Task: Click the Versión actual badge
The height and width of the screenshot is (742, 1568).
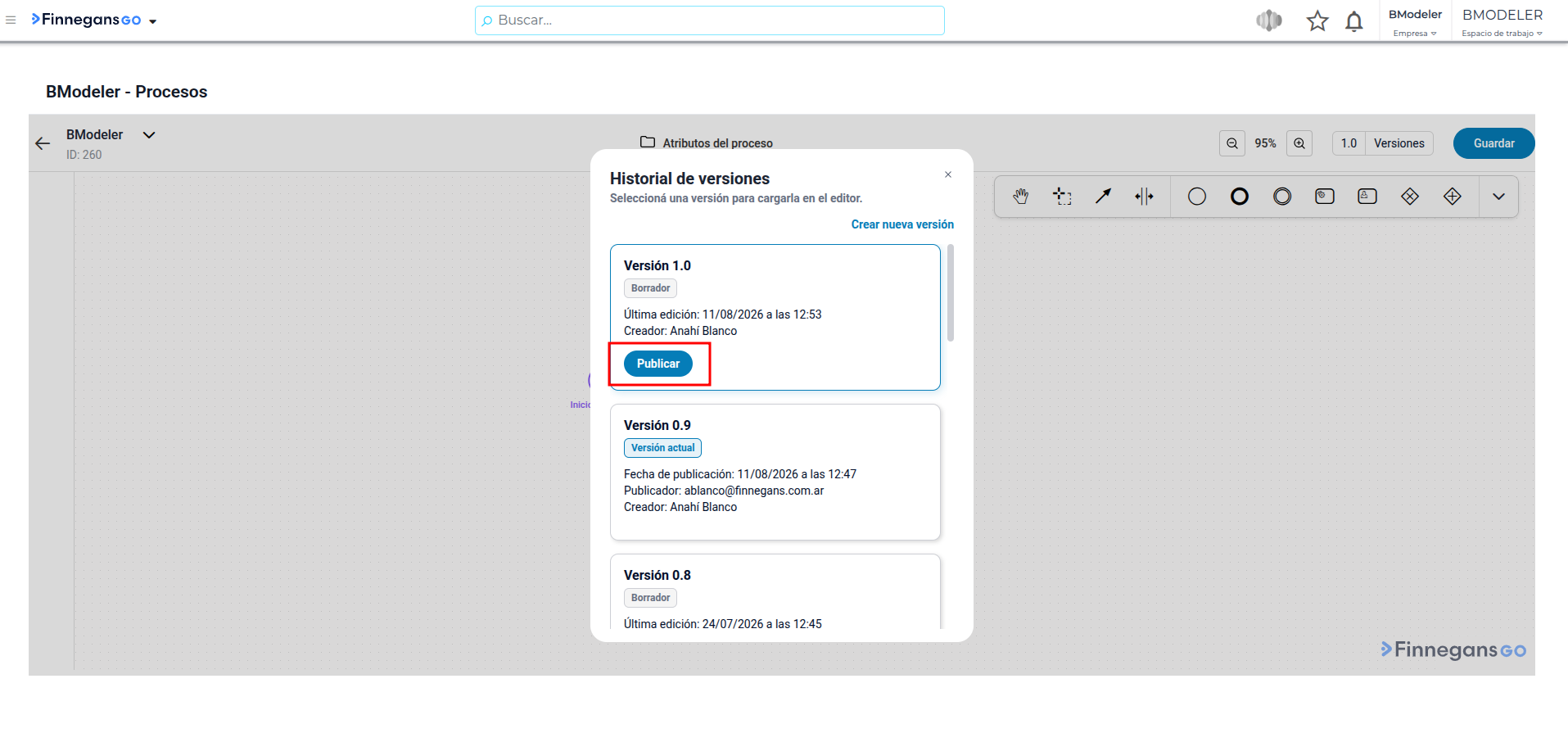Action: click(x=662, y=448)
